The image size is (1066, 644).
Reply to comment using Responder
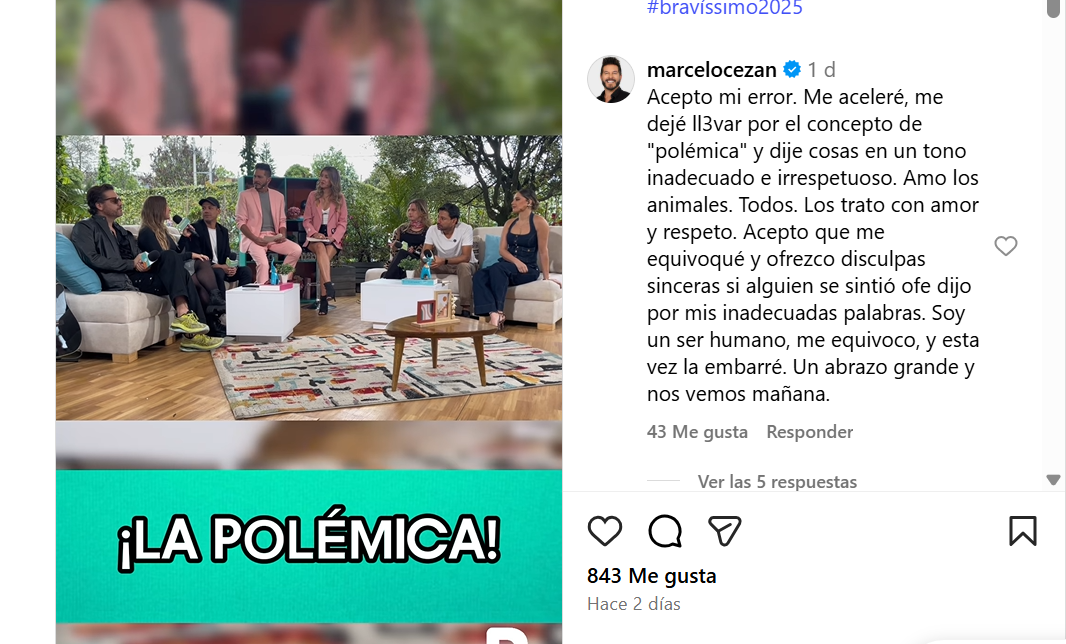[x=809, y=432]
